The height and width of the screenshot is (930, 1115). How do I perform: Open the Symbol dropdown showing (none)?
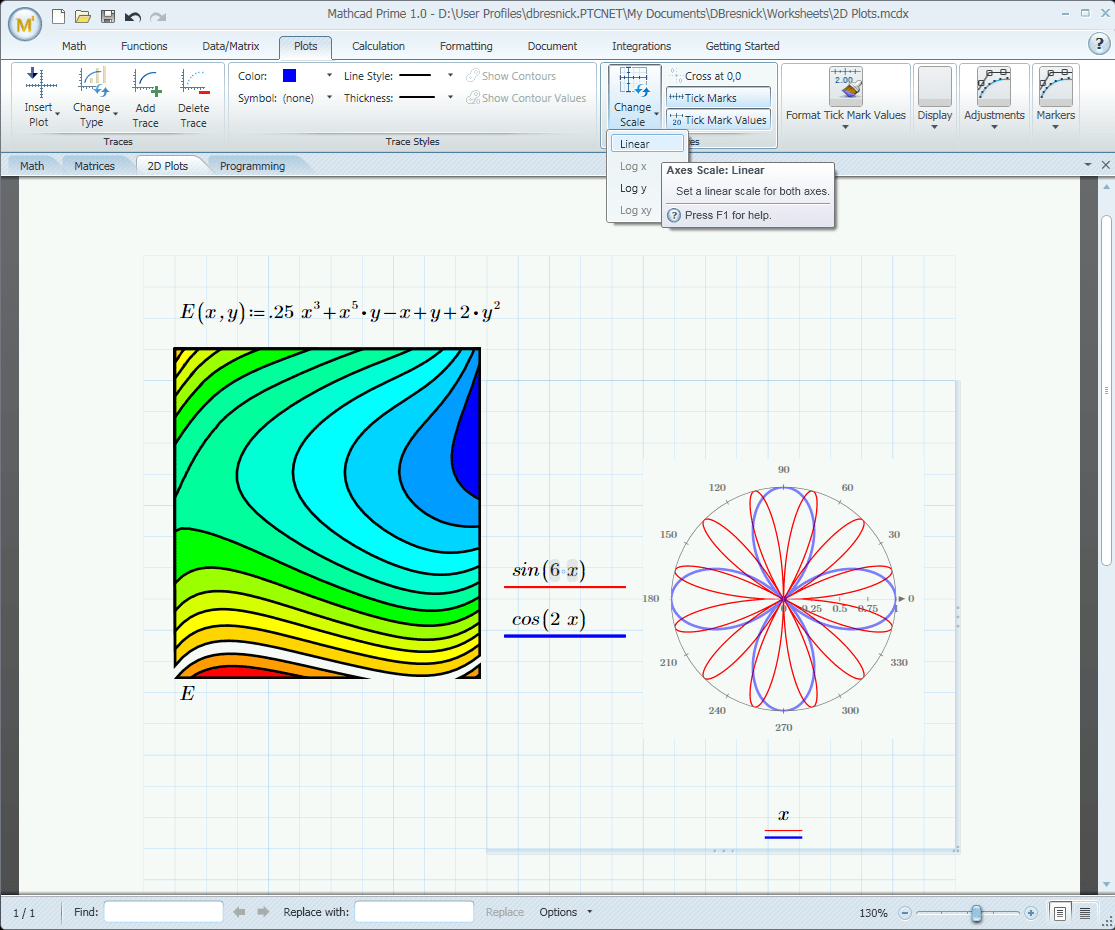tap(330, 97)
